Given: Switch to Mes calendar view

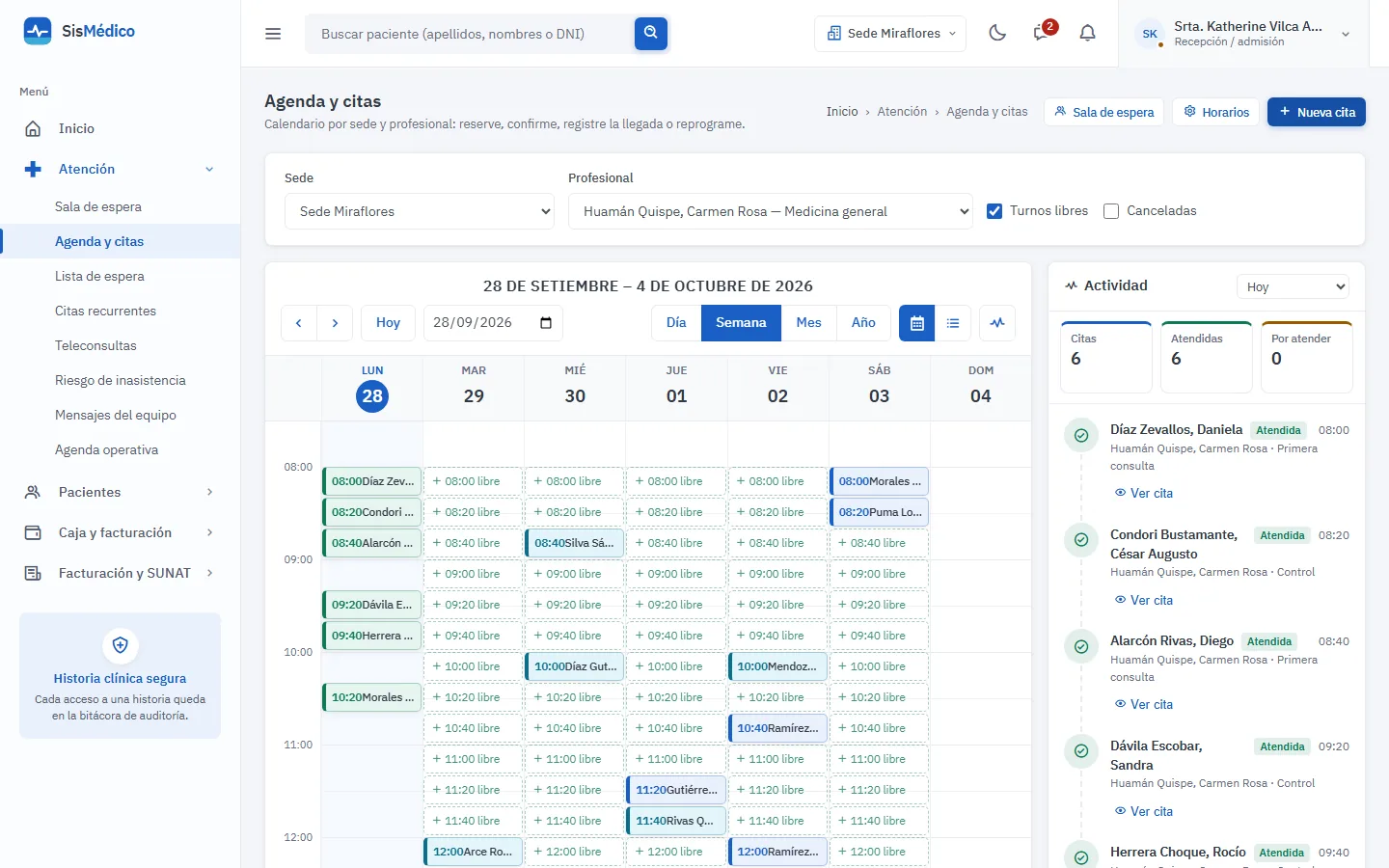Looking at the screenshot, I should (808, 323).
